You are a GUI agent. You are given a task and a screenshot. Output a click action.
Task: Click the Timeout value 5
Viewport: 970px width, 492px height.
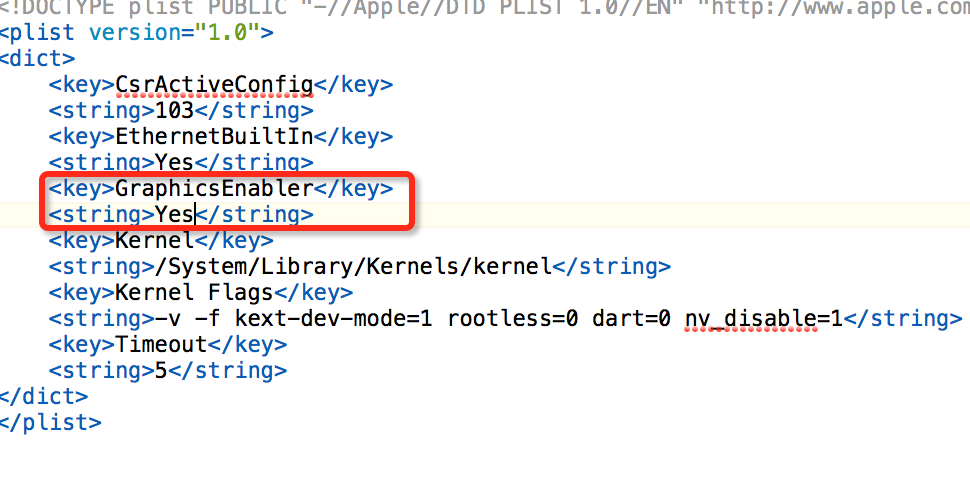[x=161, y=371]
